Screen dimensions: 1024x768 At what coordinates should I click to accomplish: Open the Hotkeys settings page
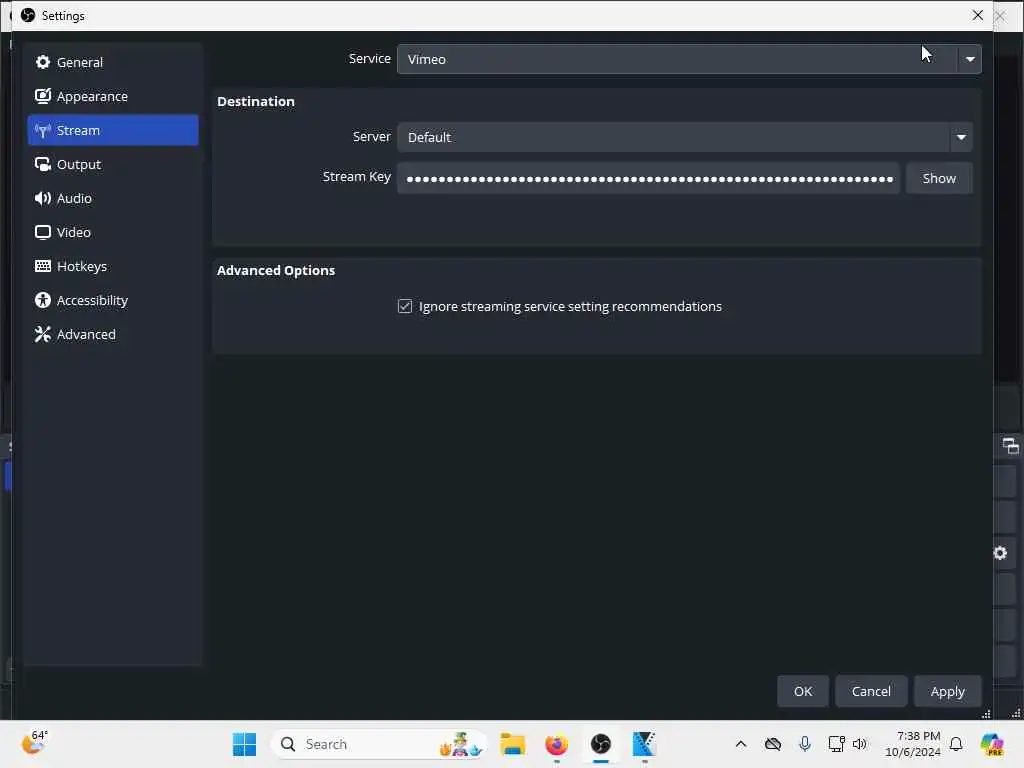pos(112,266)
